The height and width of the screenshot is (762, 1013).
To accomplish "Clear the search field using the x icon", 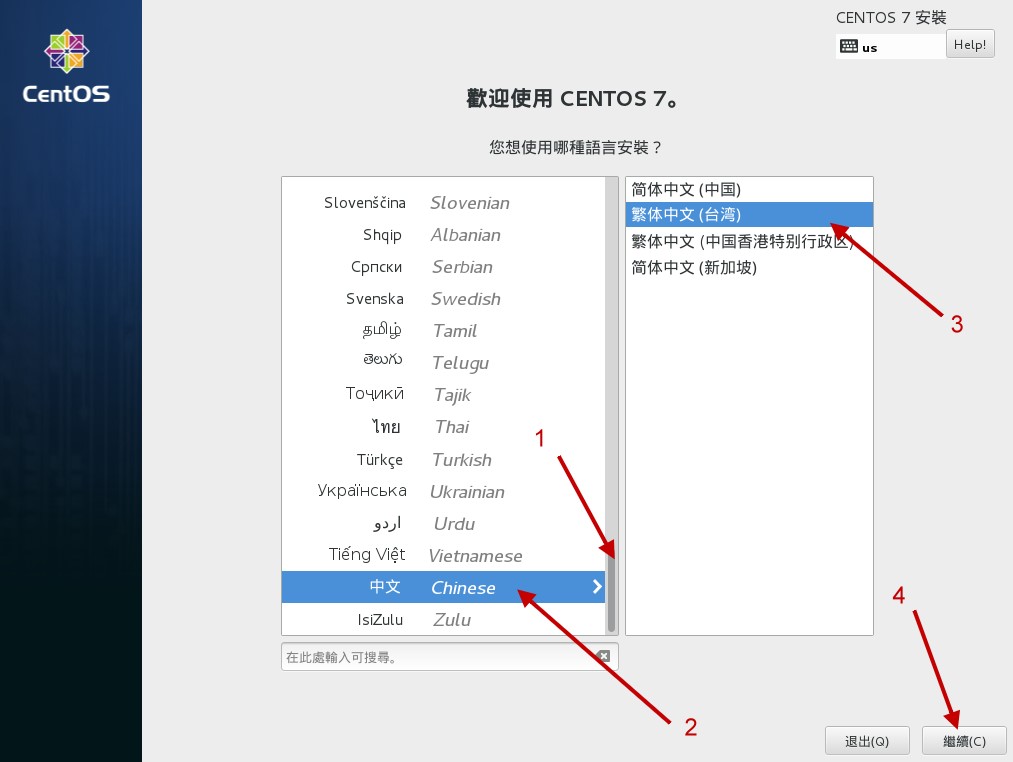I will point(603,656).
